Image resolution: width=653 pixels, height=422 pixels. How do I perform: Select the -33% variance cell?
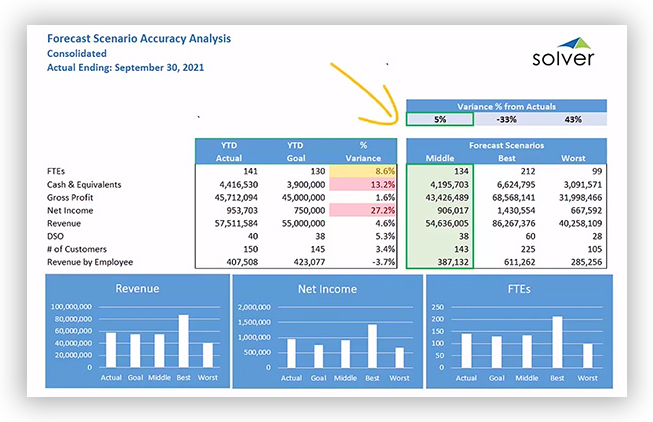click(x=506, y=119)
